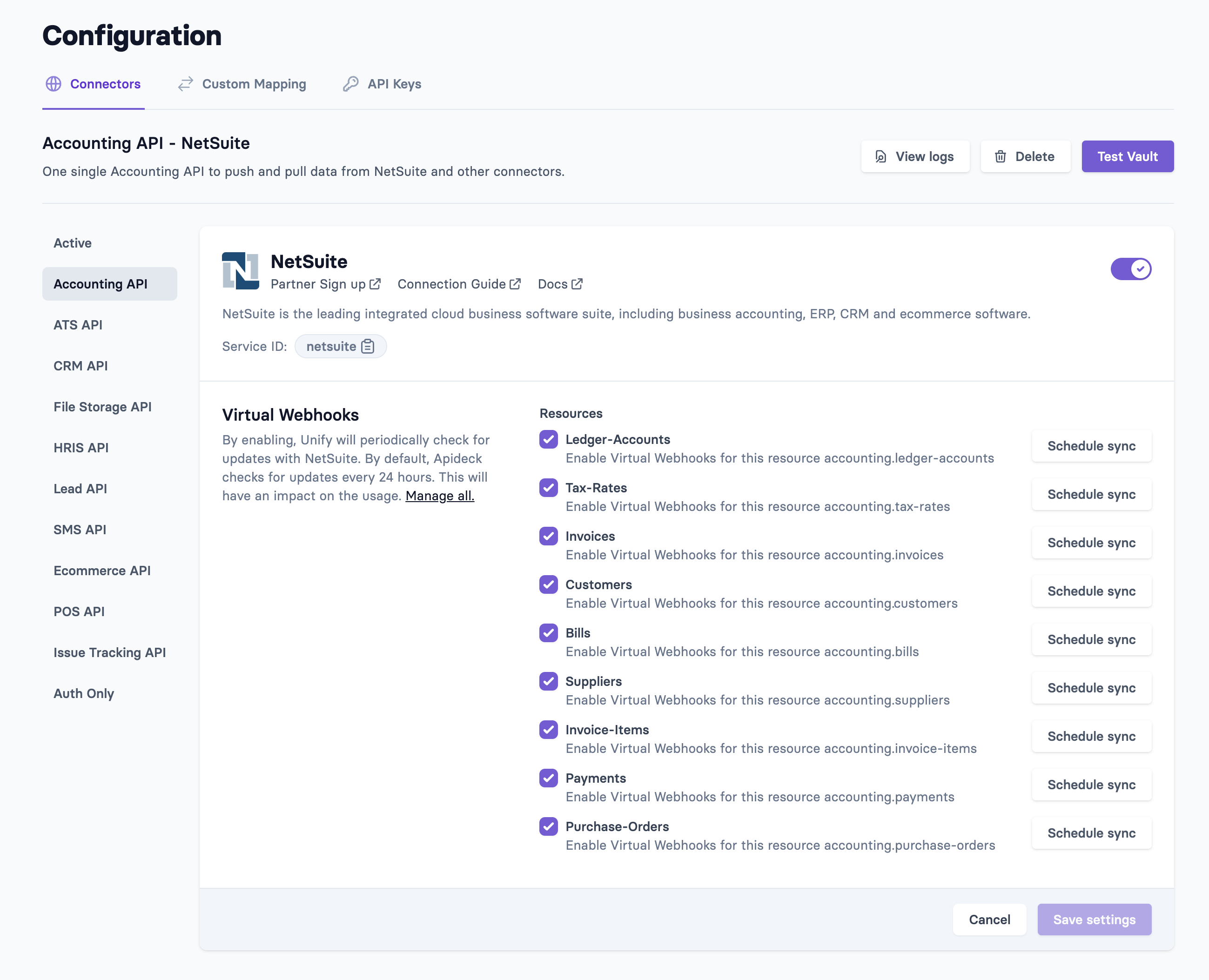Toggle the NetSuite connector switch off

1130,268
